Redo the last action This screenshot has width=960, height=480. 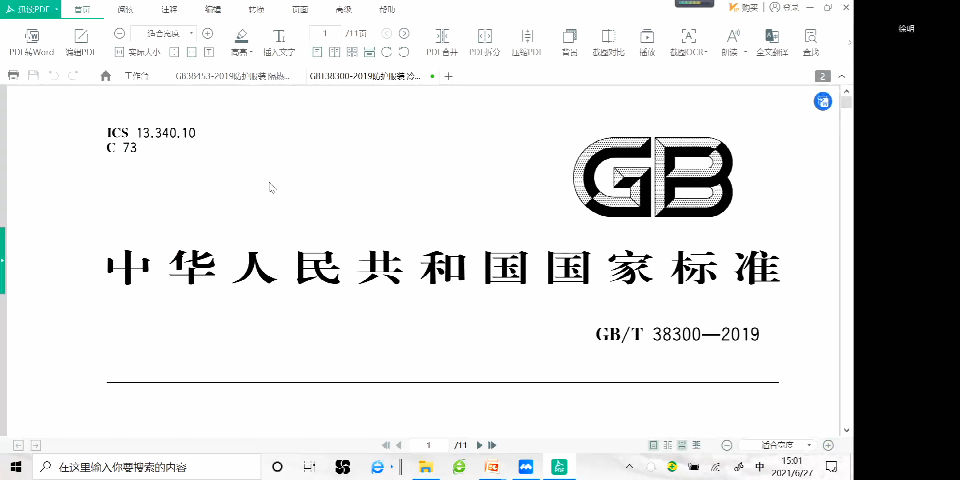tap(73, 75)
